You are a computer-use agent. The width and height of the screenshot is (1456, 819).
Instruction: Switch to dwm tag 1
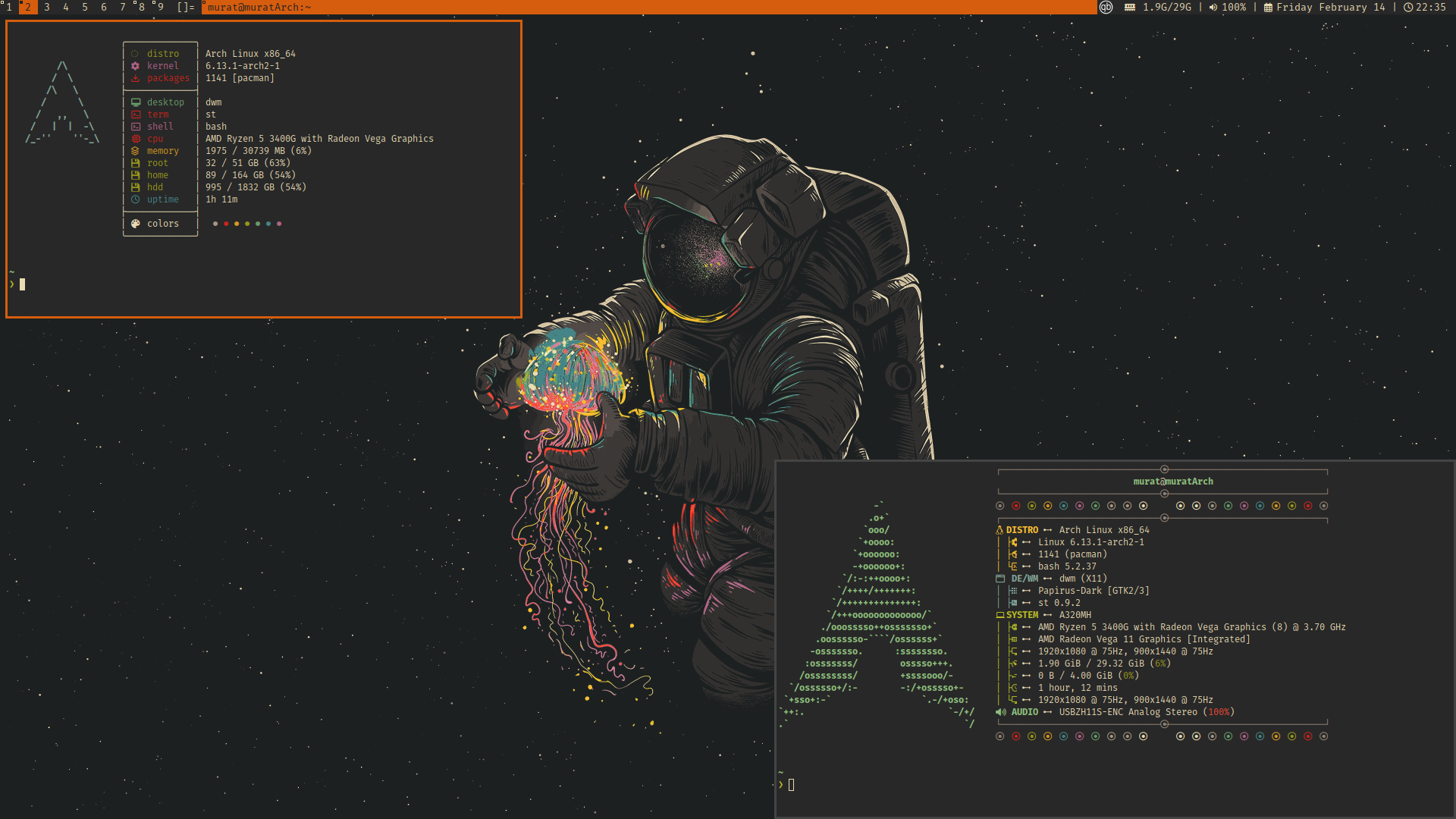pyautogui.click(x=9, y=7)
